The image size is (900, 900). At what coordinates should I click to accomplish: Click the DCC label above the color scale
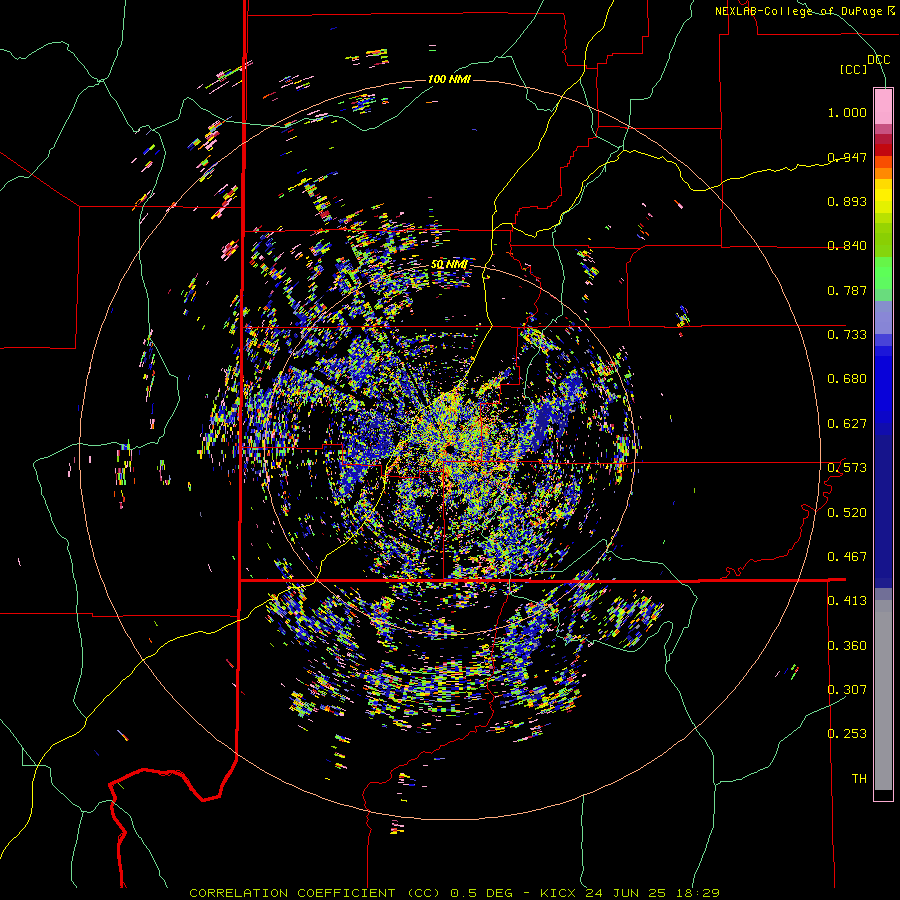[878, 60]
